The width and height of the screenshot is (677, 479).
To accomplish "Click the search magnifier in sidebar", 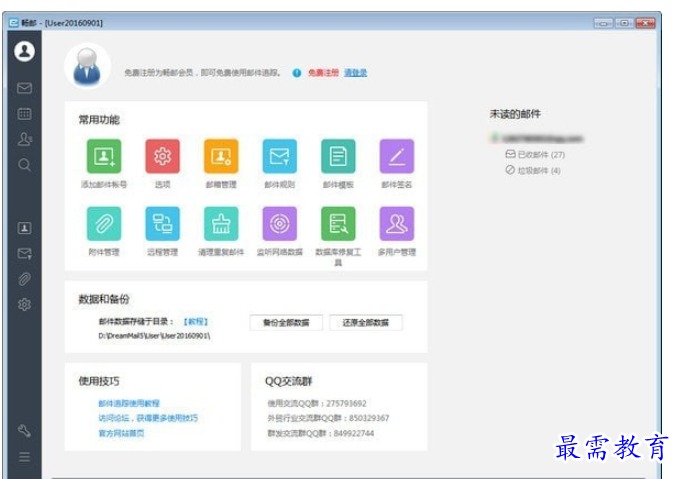I will point(25,165).
